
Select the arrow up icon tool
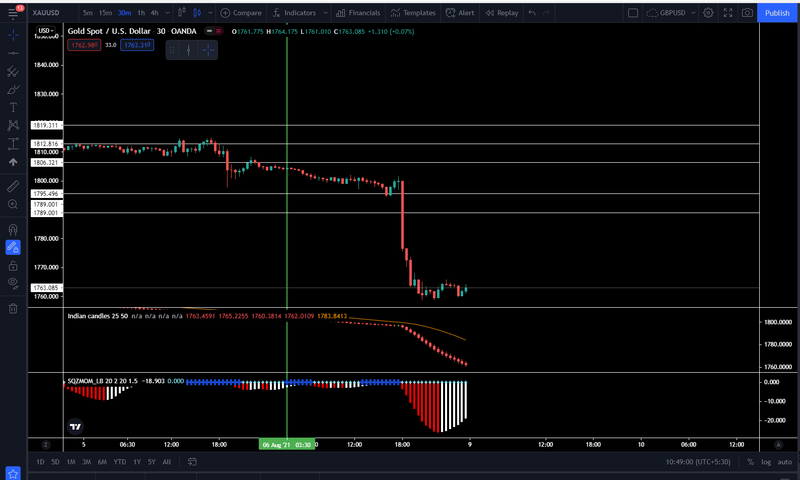pyautogui.click(x=13, y=162)
